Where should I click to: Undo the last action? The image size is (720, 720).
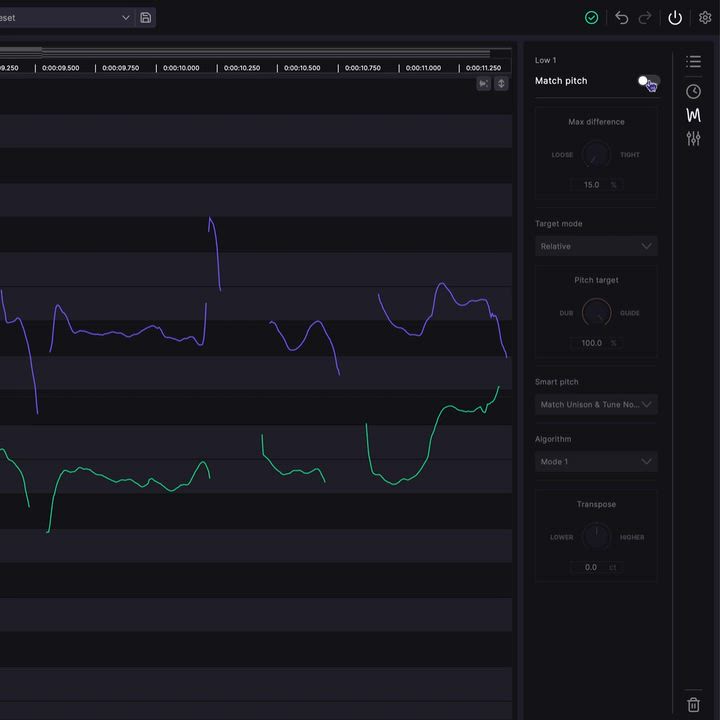pyautogui.click(x=621, y=17)
